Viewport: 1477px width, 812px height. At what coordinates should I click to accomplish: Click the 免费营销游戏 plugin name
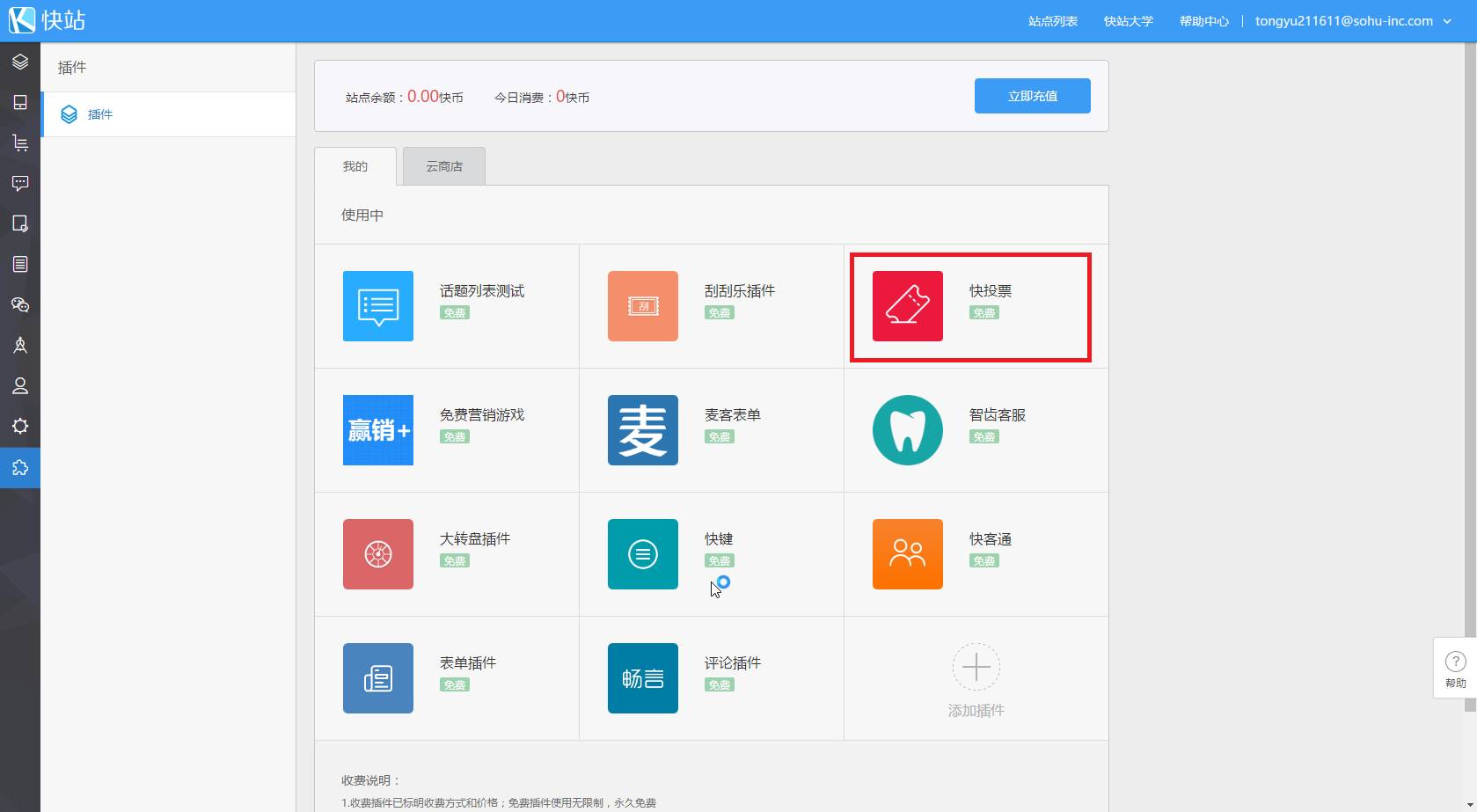[x=482, y=415]
